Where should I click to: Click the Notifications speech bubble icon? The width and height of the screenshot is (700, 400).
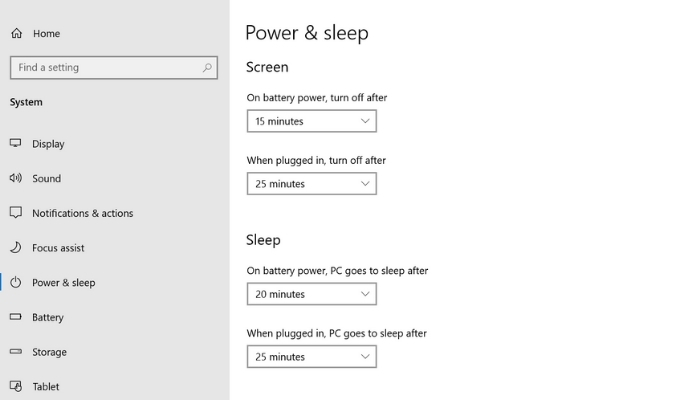coord(16,212)
